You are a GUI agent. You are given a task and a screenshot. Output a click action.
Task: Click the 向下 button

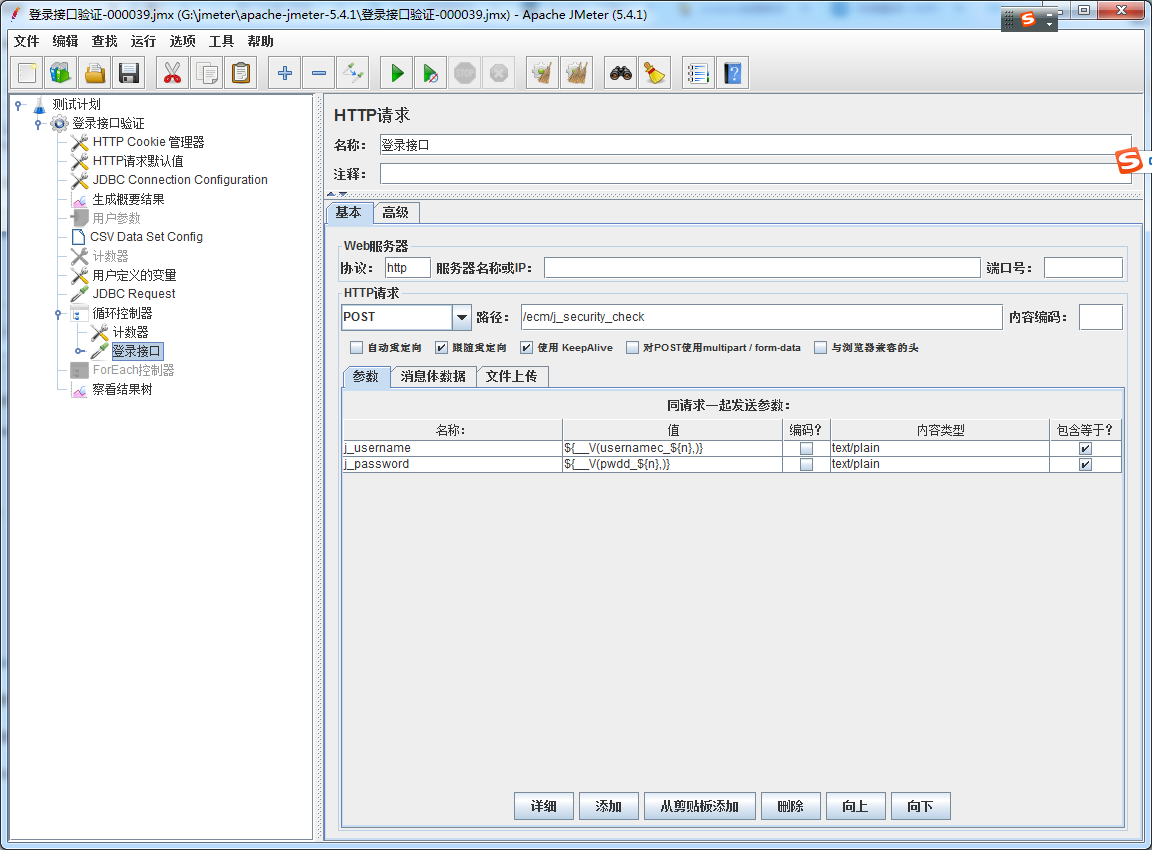(921, 806)
